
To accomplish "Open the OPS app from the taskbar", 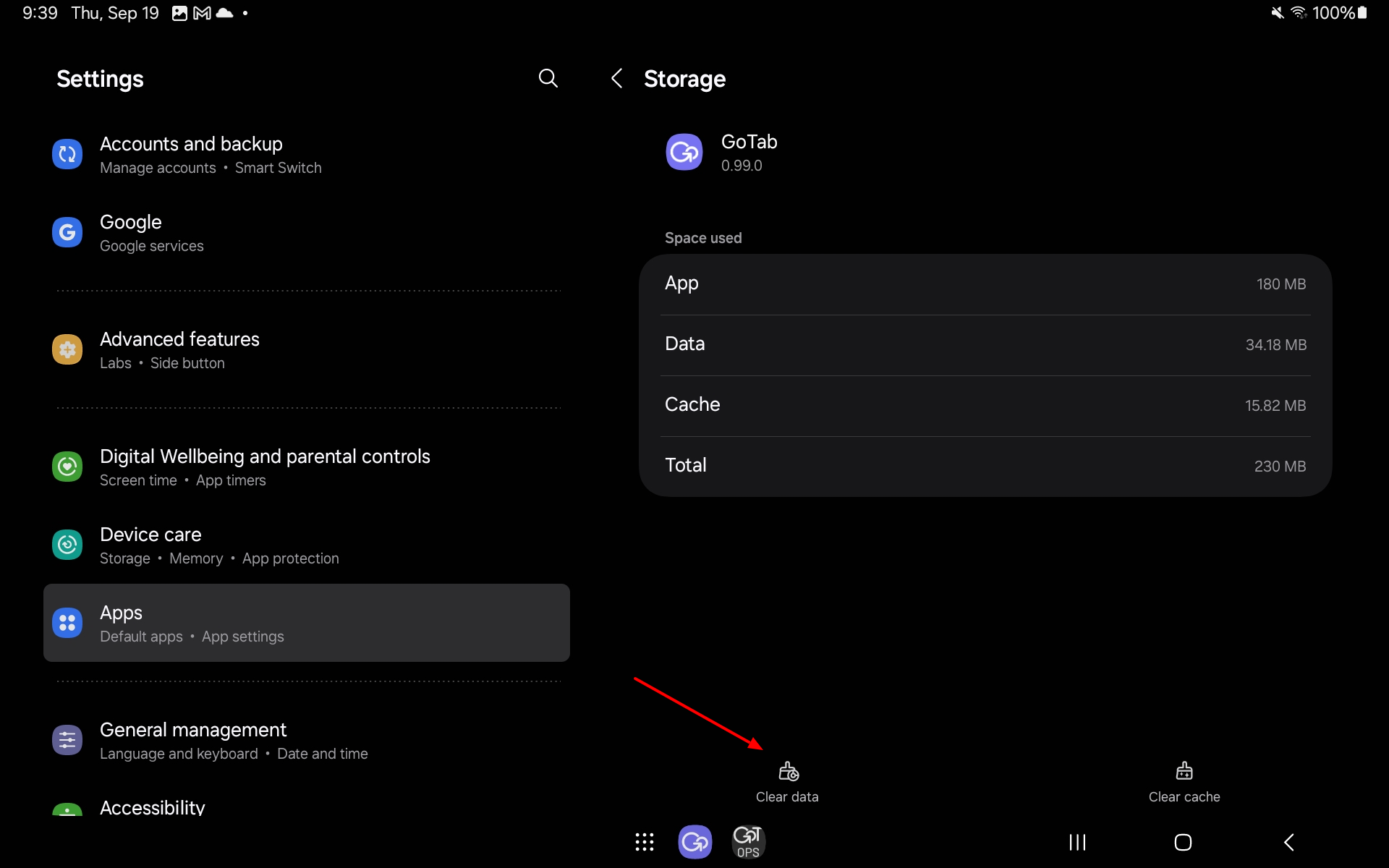I will [x=748, y=842].
